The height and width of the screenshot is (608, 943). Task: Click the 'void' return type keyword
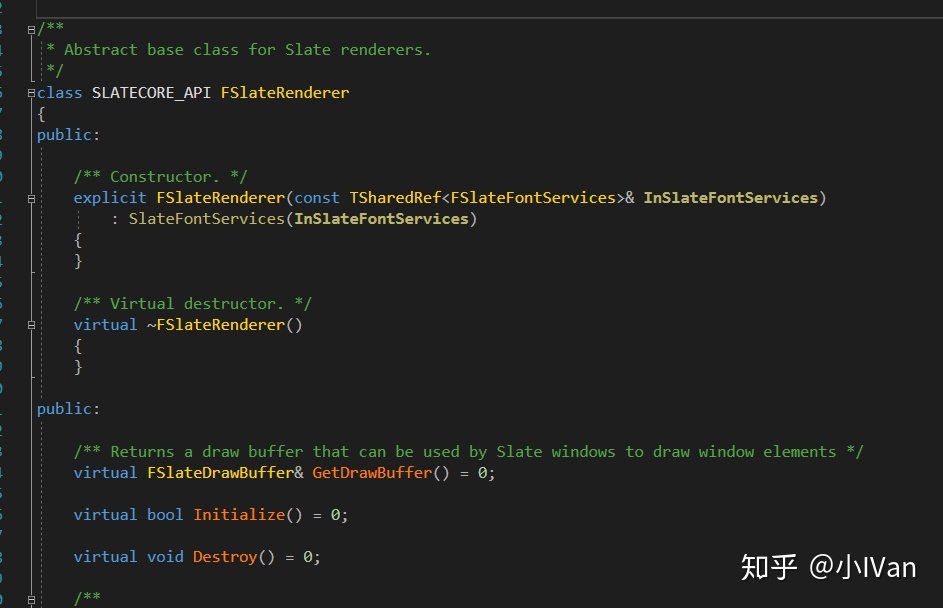[165, 557]
